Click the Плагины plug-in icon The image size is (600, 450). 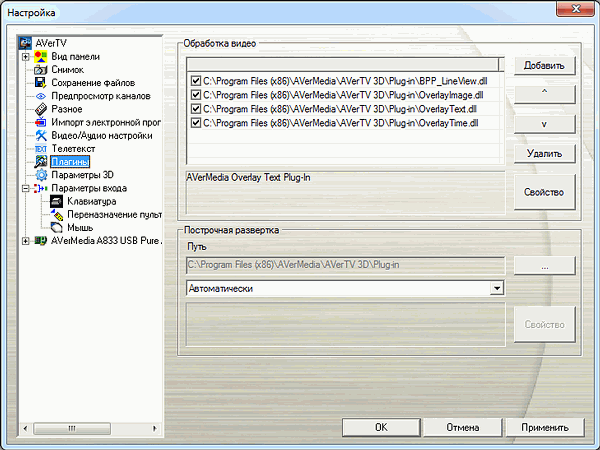(x=41, y=161)
